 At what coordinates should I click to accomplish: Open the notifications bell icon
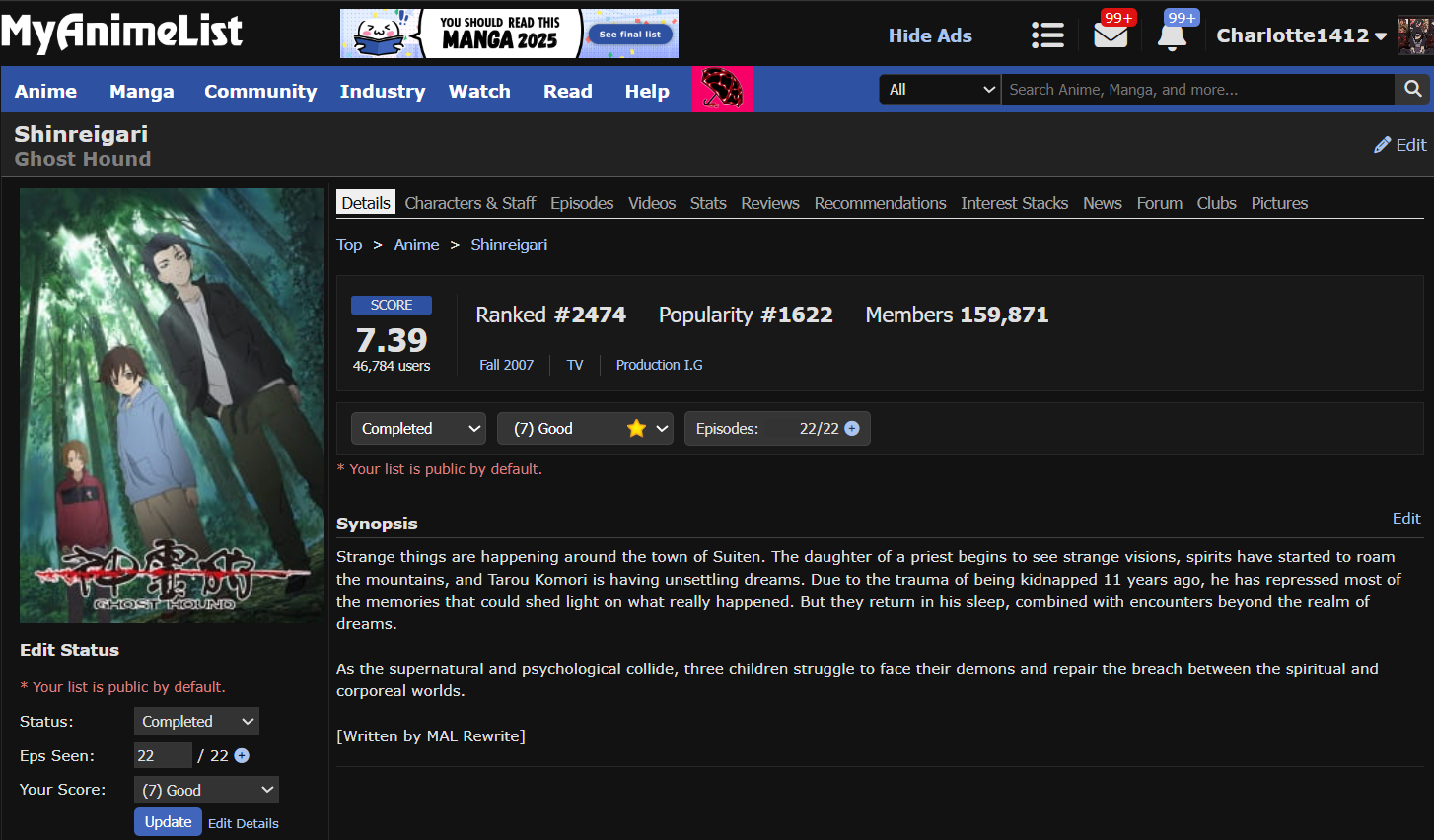pyautogui.click(x=1172, y=35)
